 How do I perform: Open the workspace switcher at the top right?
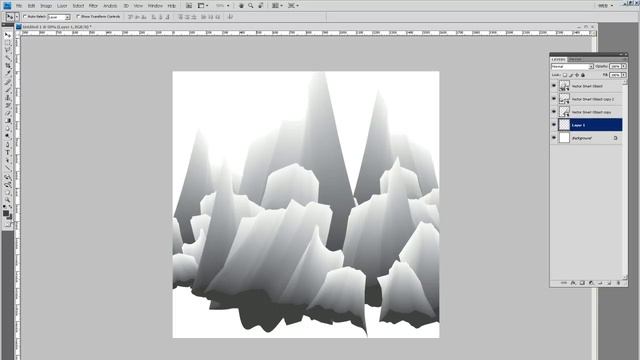click(606, 6)
